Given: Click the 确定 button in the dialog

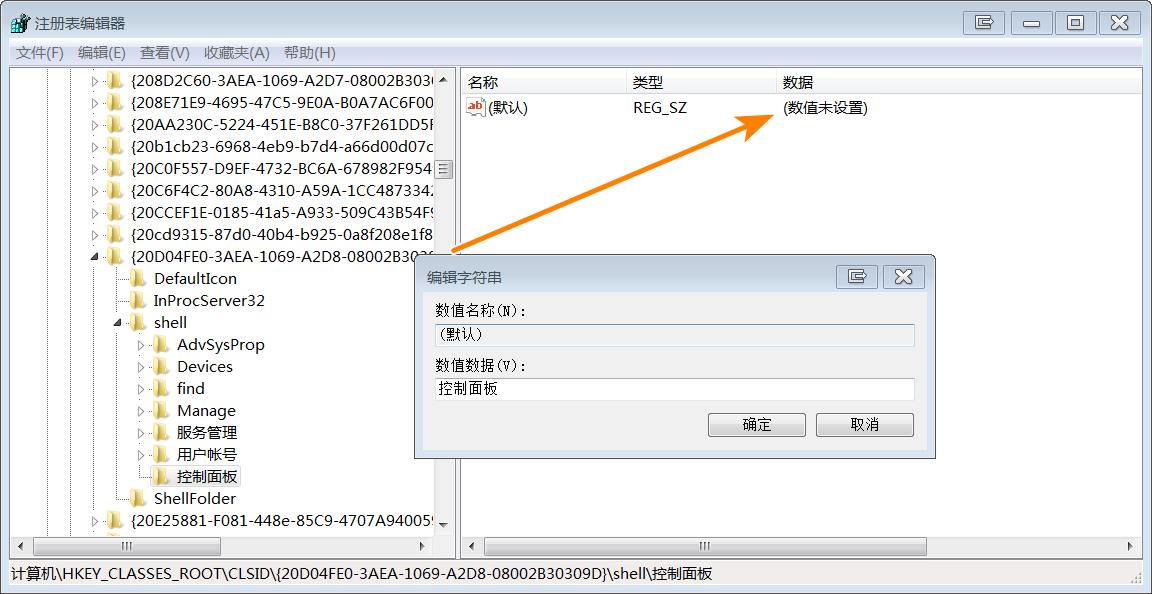Looking at the screenshot, I should click(756, 424).
